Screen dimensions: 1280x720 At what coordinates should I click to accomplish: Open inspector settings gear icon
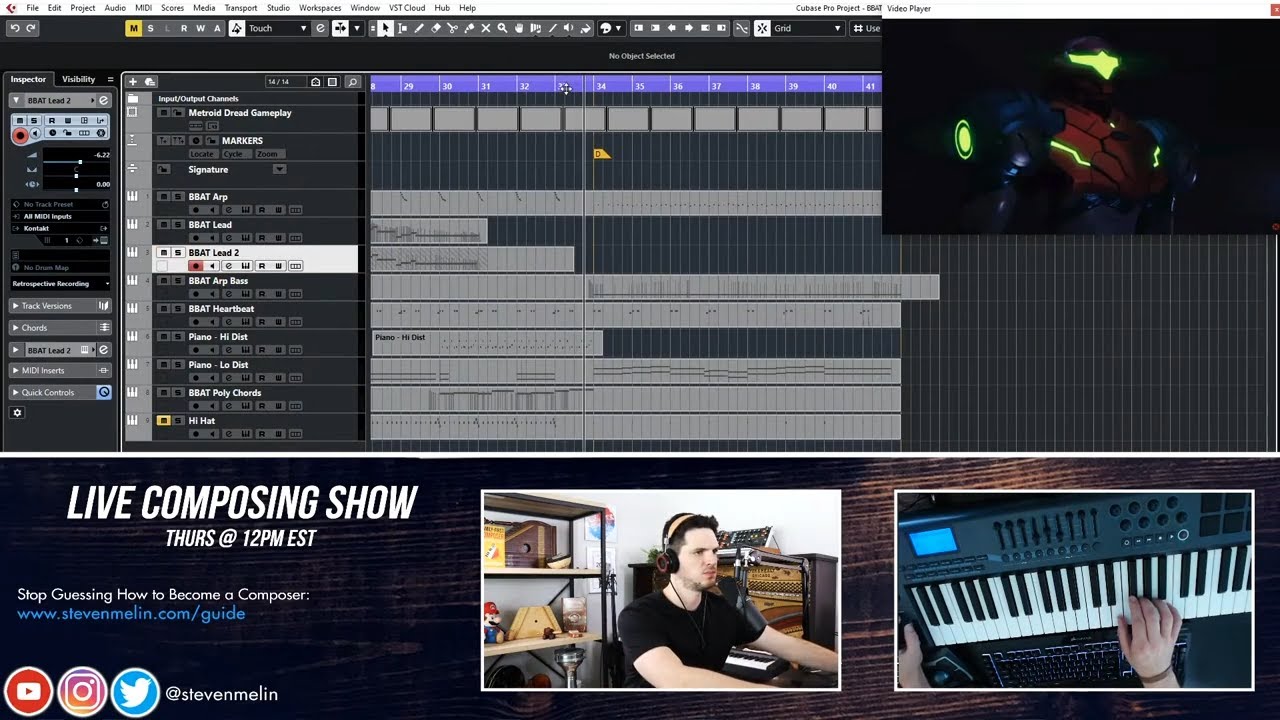(x=17, y=412)
